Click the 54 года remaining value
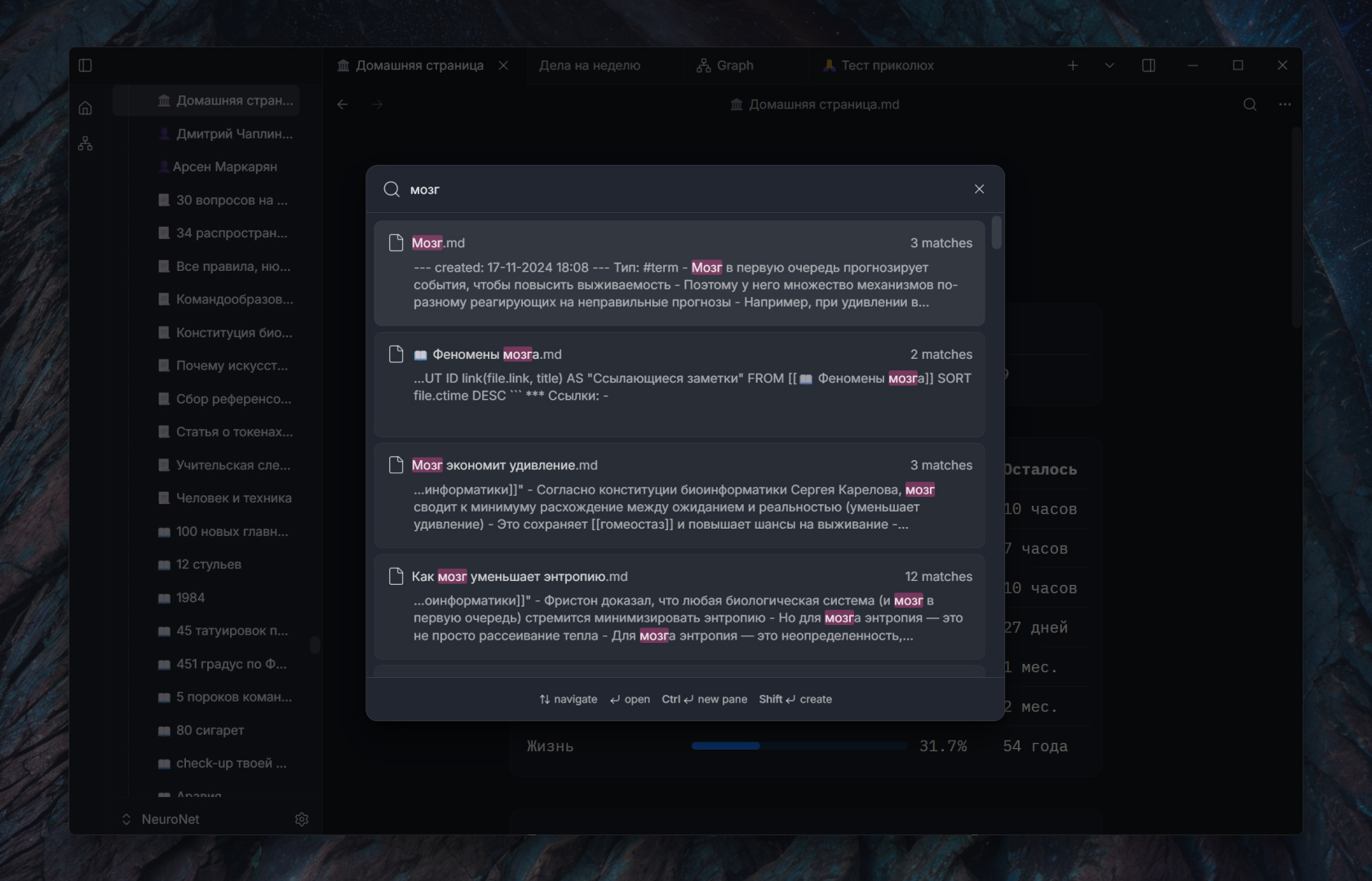Viewport: 1372px width, 881px height. pos(1035,746)
